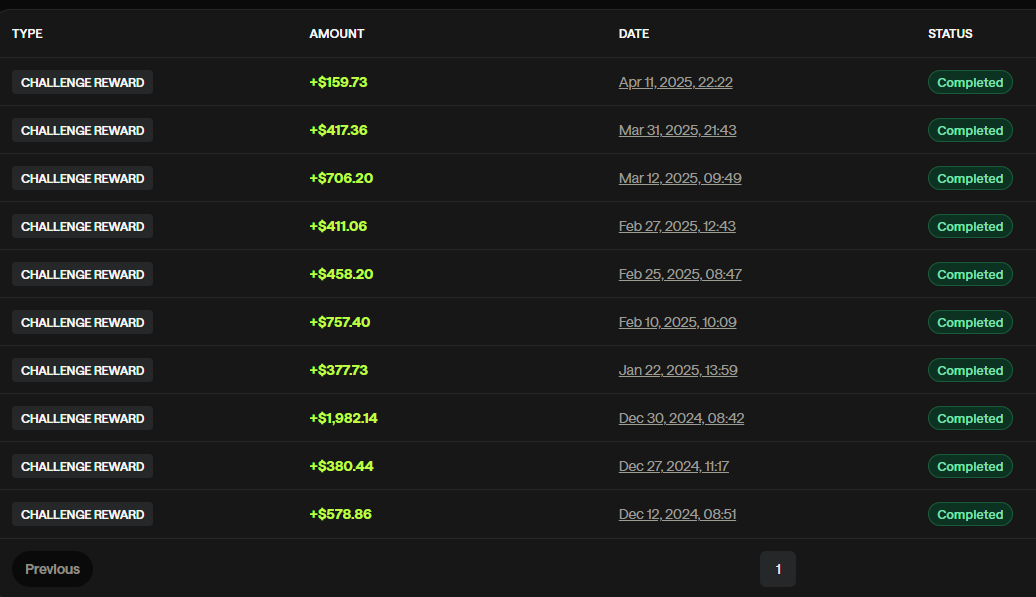Open the Dec 30, 2024, 08:42 date link
The image size is (1036, 597).
681,418
